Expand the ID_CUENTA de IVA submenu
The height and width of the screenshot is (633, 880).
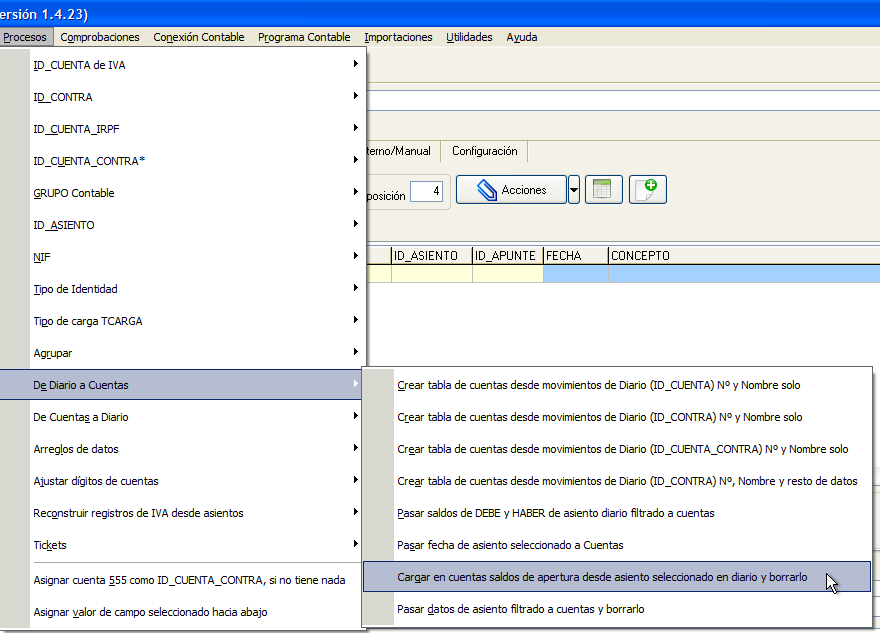183,65
